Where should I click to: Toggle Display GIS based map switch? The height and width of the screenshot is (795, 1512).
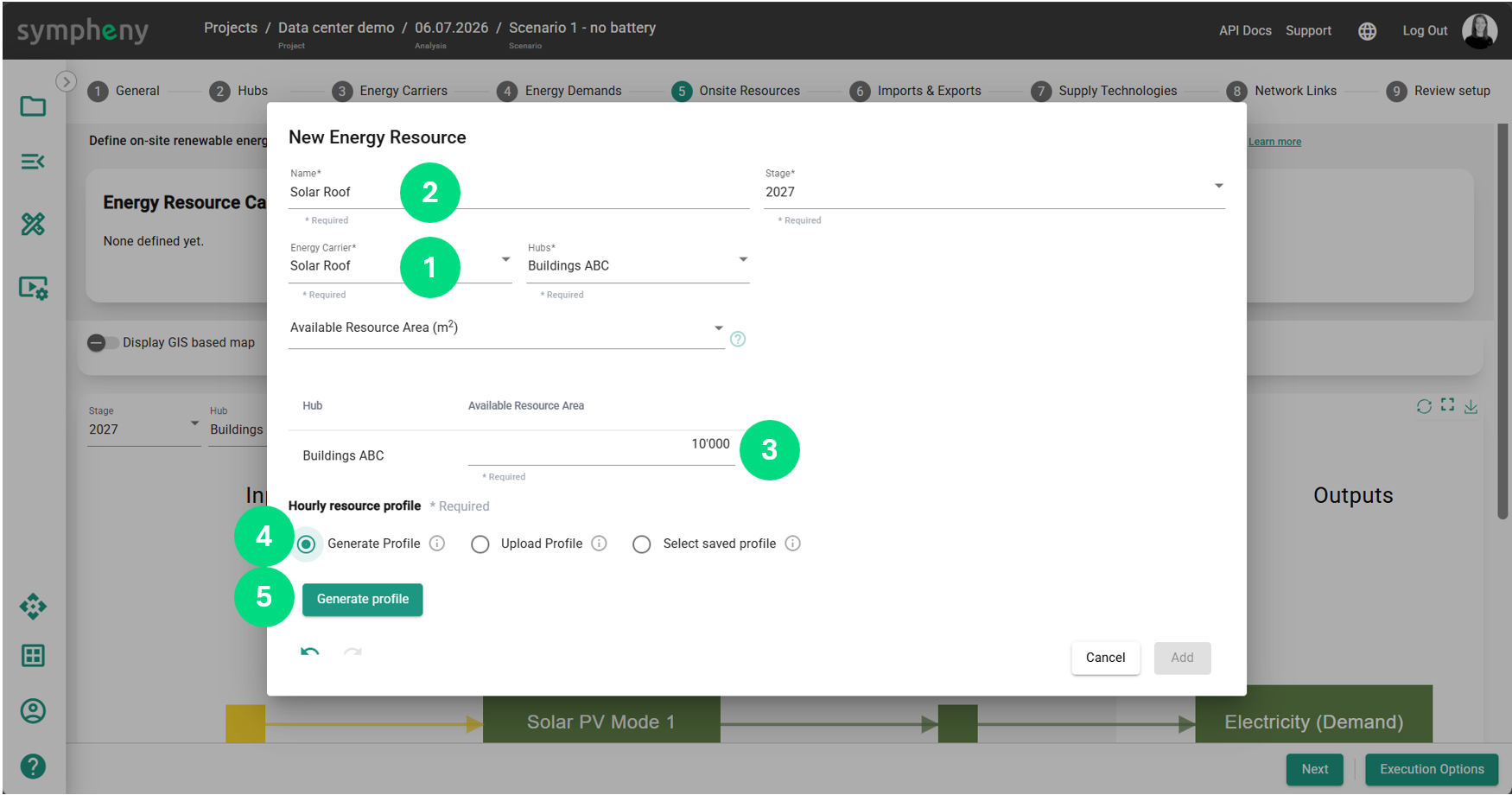[x=103, y=343]
